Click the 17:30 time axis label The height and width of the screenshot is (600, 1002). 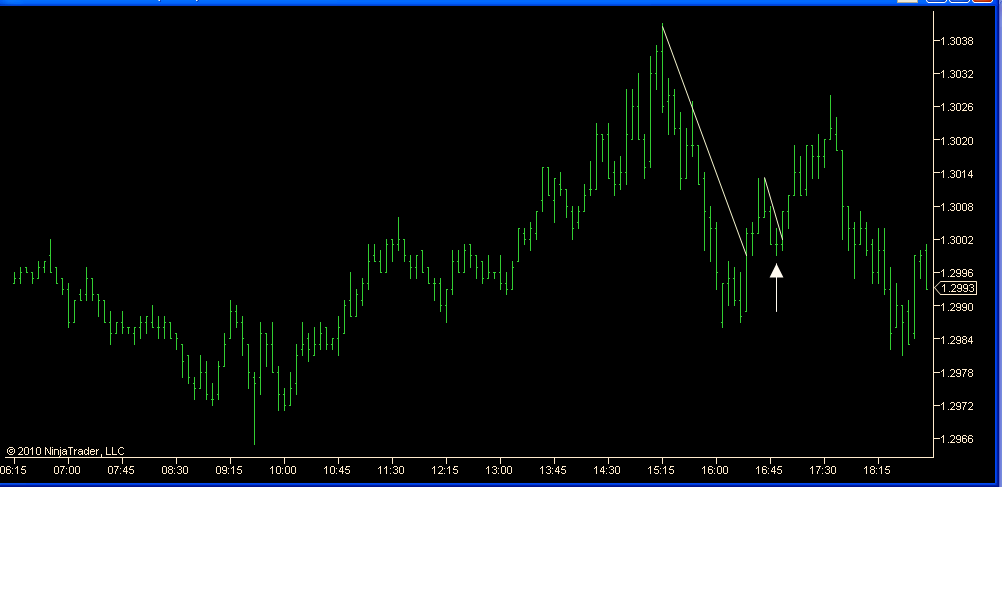822,470
